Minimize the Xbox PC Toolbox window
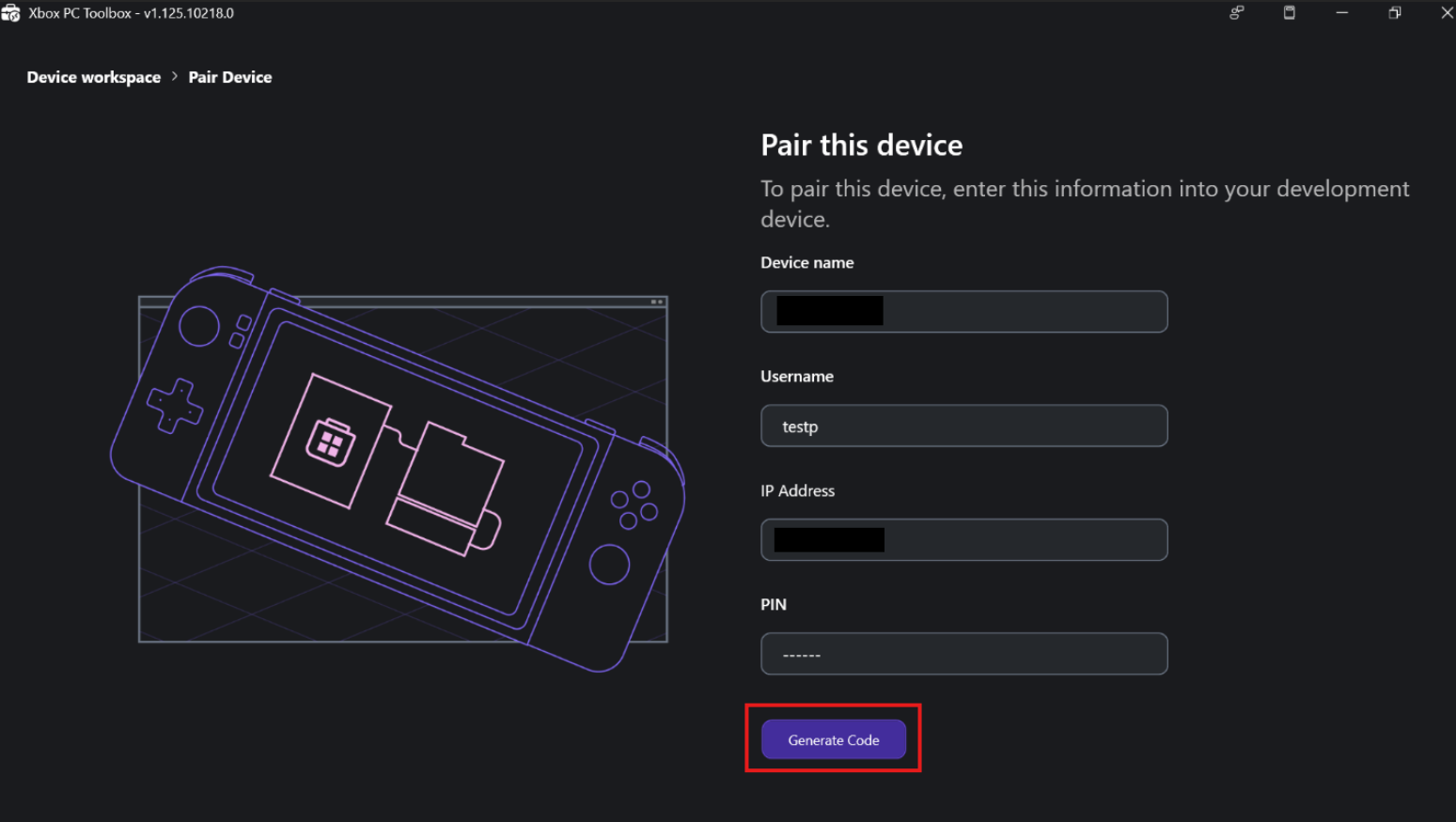Screen dimensions: 1456x822 1342,13
